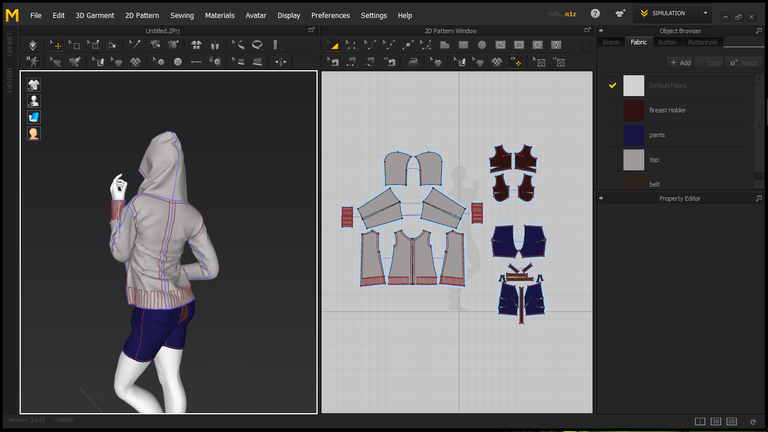The image size is (768, 432).
Task: Select the Polygon pattern creation tool
Action: pos(445,45)
